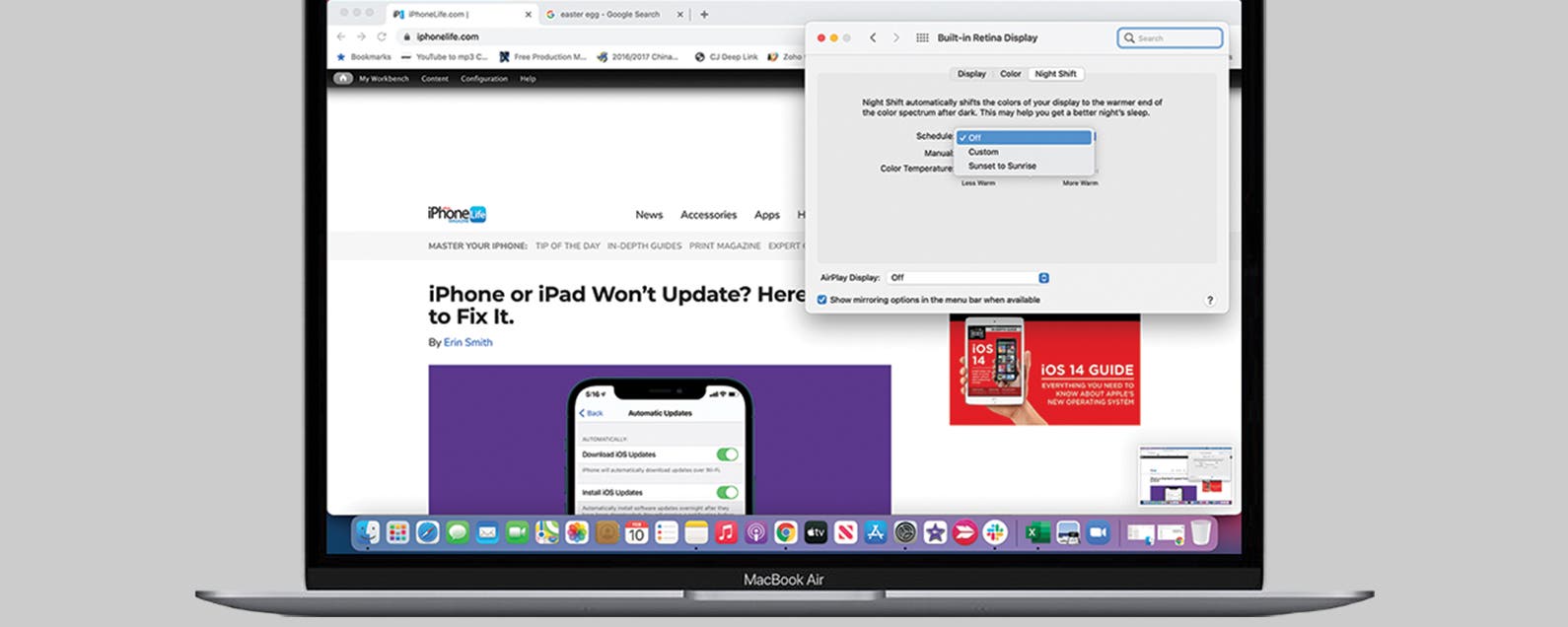Open Preview from the Dock
Image resolution: width=1568 pixels, height=627 pixels.
1067,533
